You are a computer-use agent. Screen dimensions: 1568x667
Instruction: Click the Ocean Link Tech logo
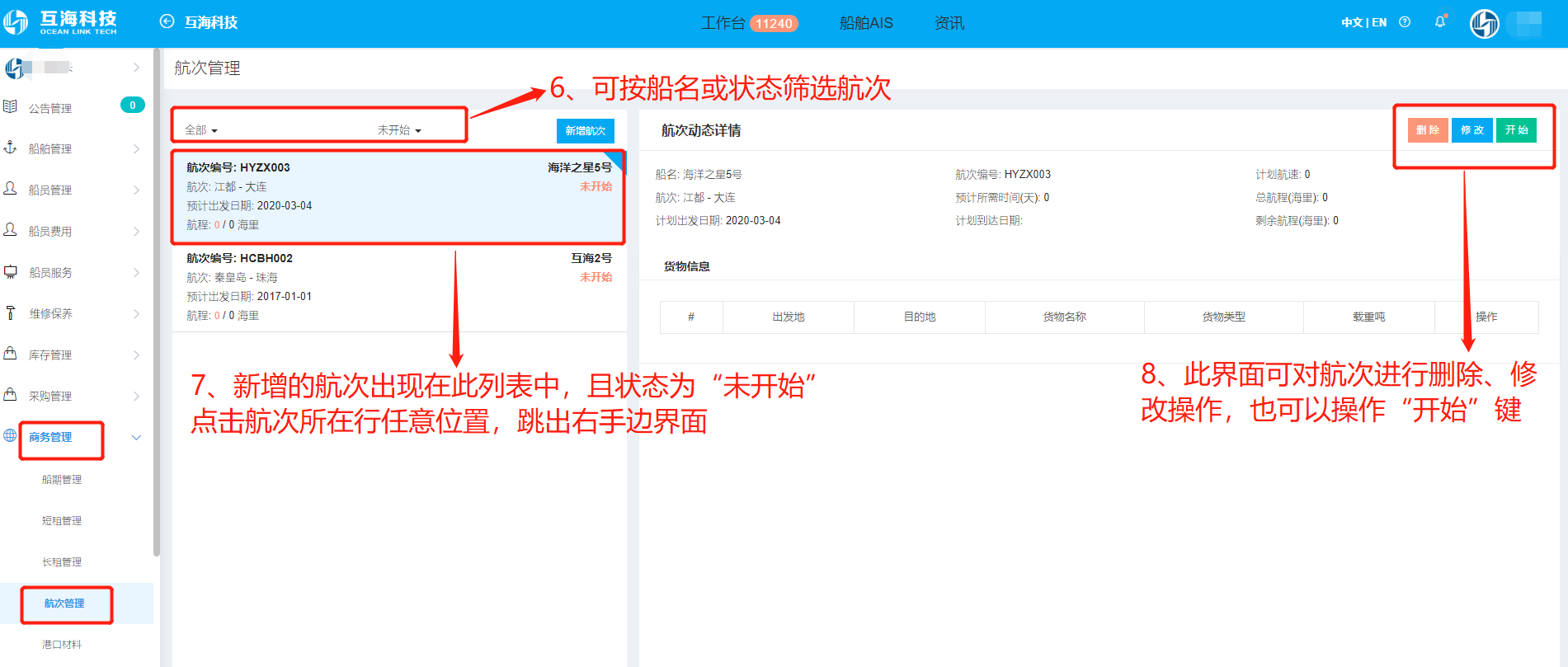coord(60,22)
